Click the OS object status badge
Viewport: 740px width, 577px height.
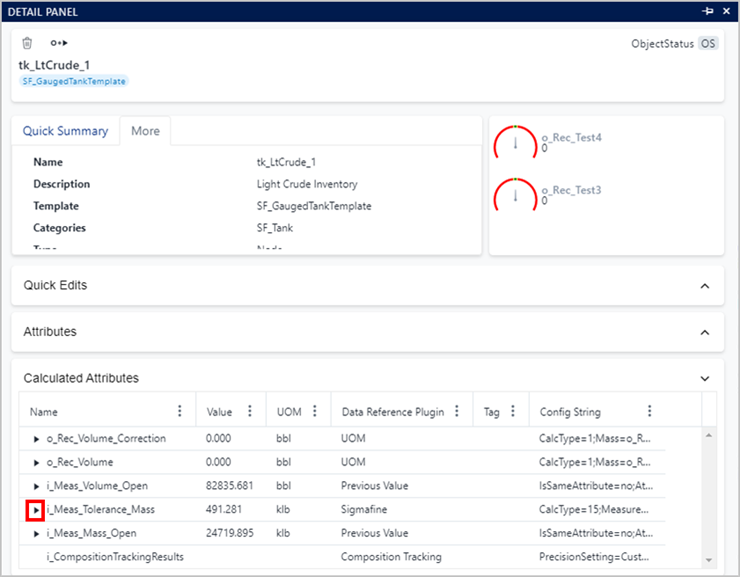coord(708,44)
